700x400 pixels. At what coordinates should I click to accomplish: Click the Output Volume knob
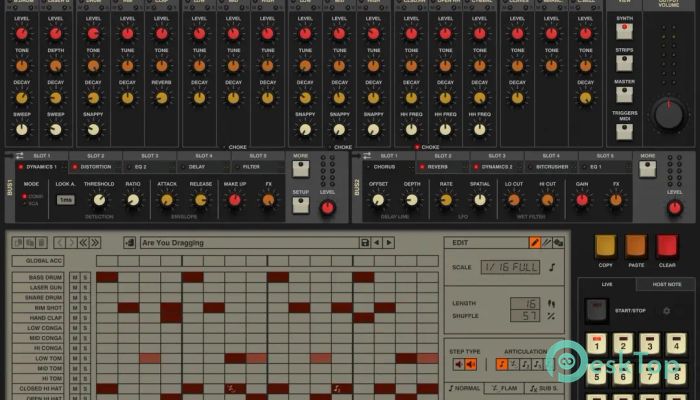coord(670,113)
